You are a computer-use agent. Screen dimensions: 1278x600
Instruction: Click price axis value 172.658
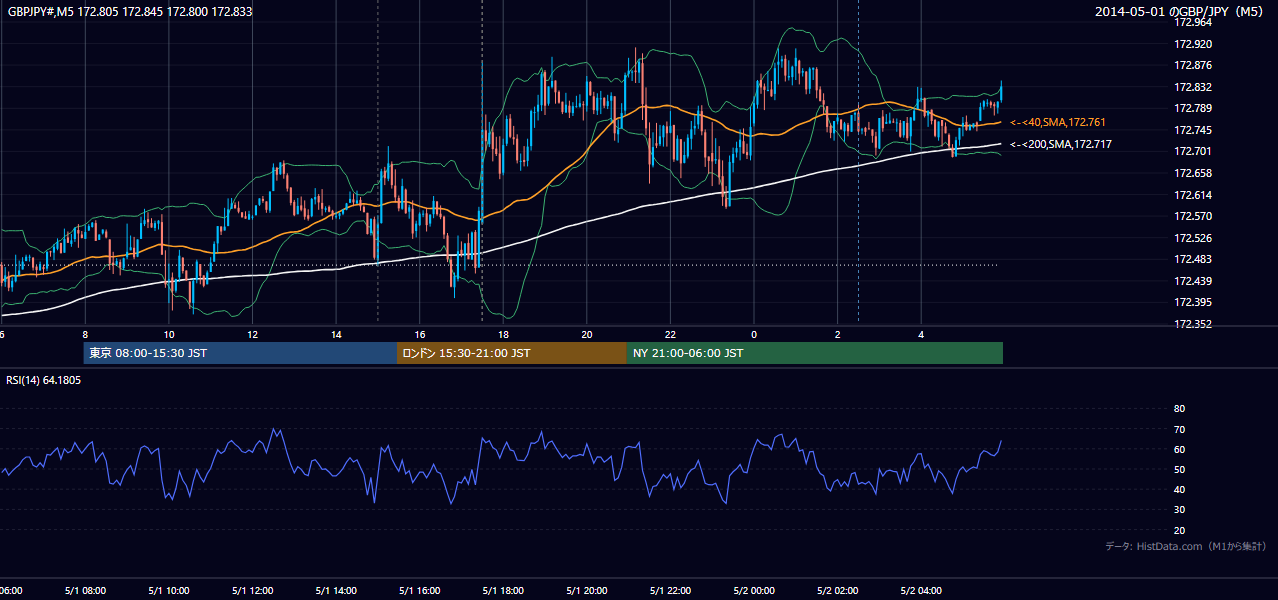click(x=1192, y=173)
